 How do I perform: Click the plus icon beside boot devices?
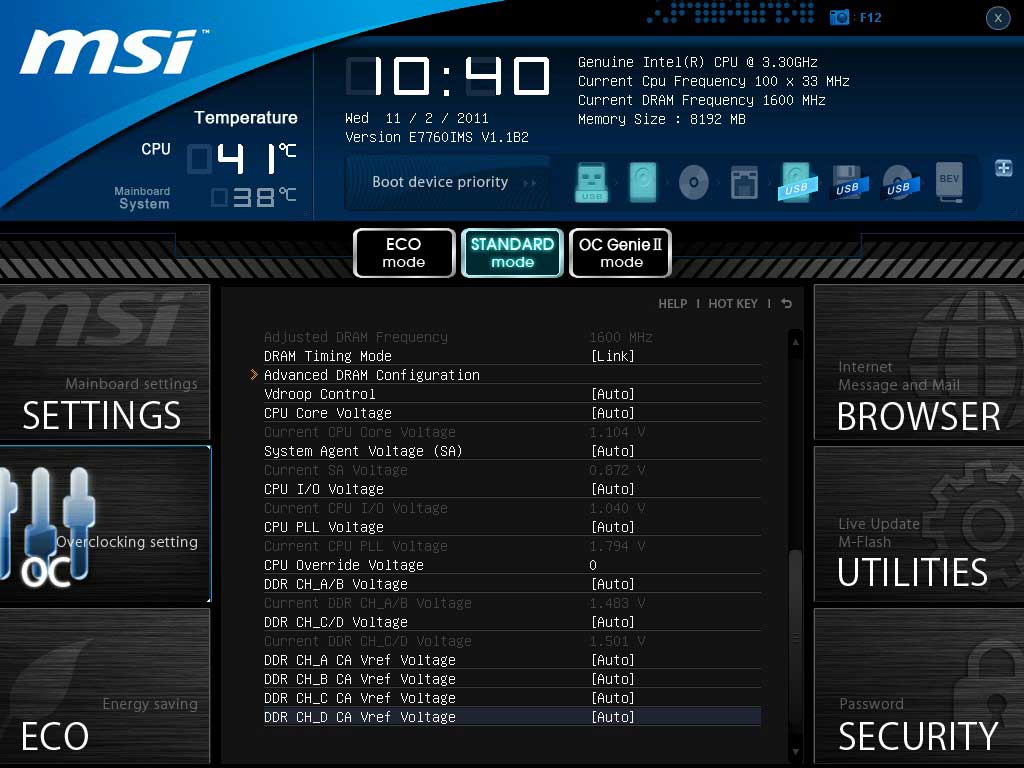point(1004,168)
